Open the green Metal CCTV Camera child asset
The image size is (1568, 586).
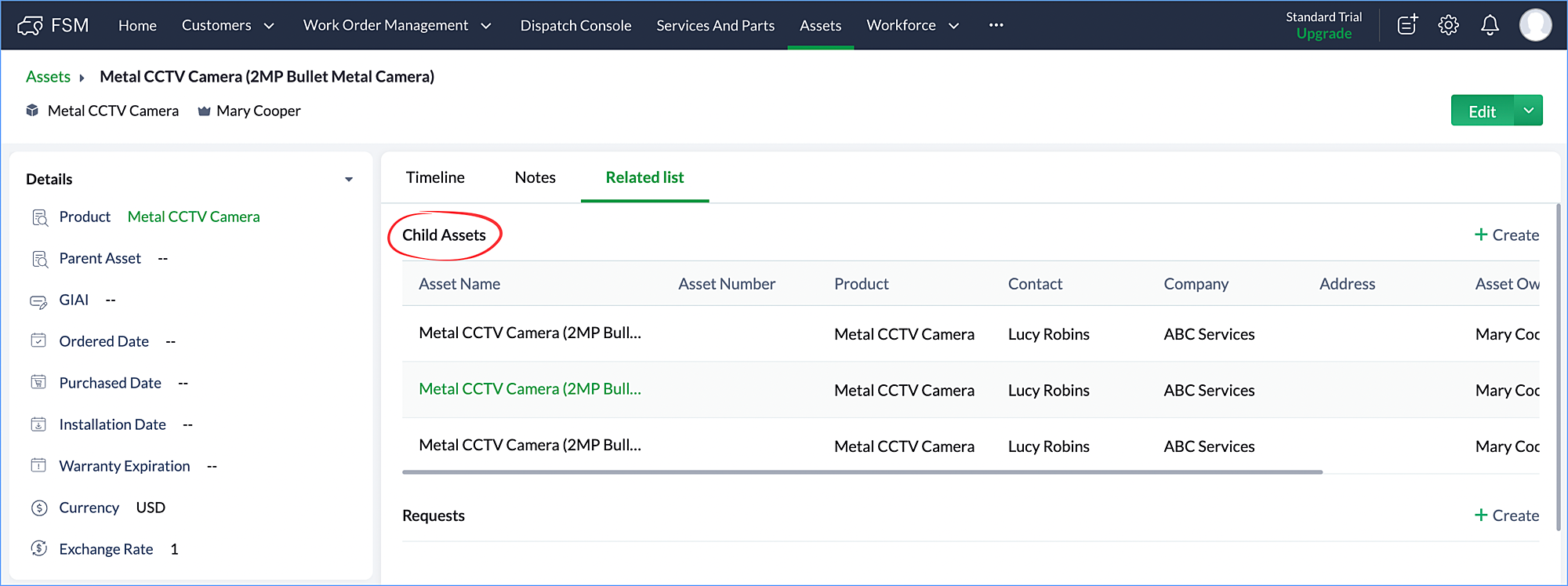point(529,389)
